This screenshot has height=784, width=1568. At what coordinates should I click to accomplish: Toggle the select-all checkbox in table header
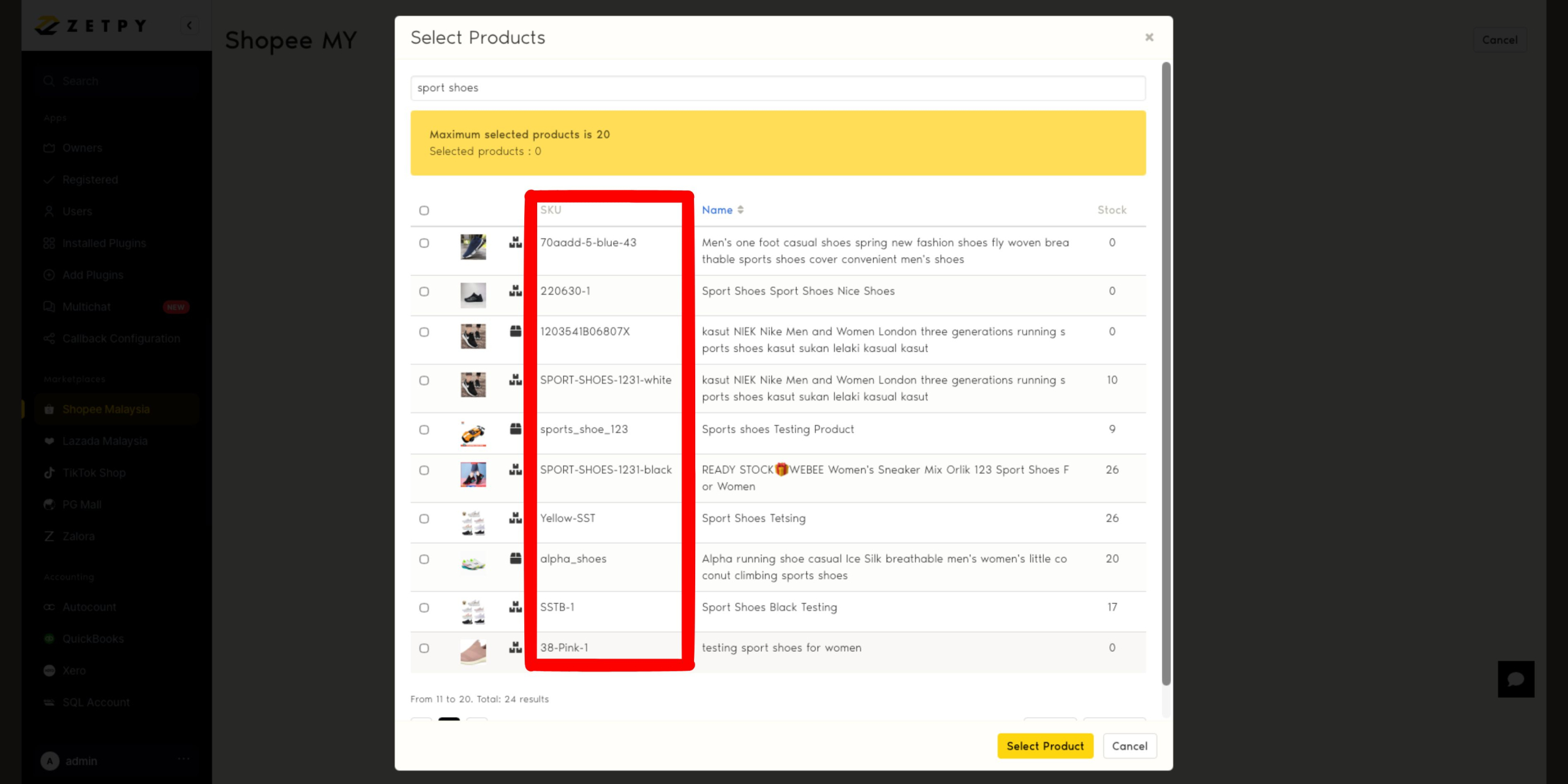(424, 211)
